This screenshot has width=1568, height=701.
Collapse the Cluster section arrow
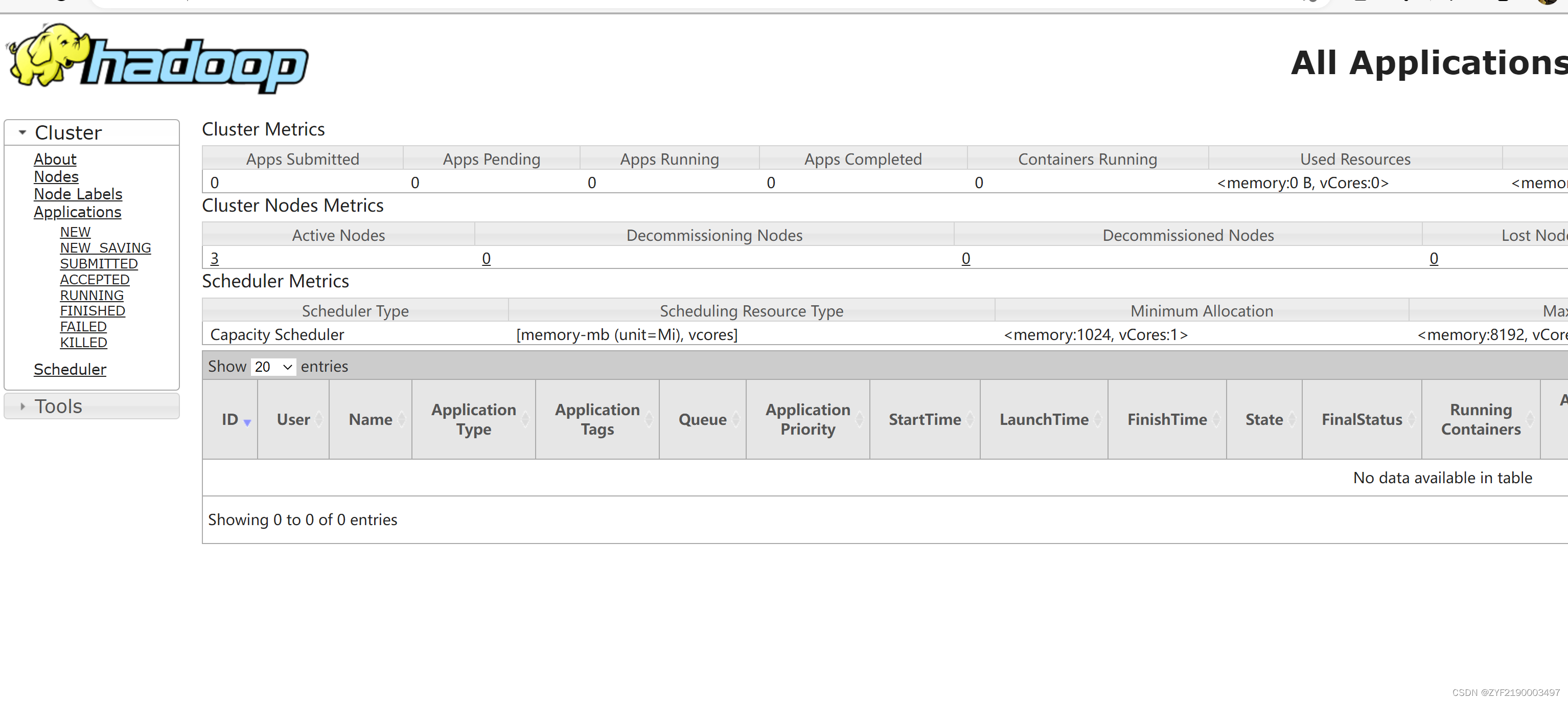tap(22, 132)
